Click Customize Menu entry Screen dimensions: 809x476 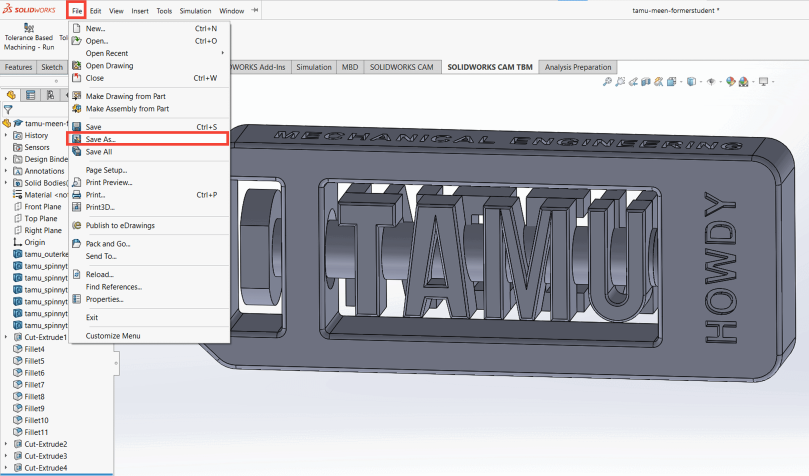[150, 336]
